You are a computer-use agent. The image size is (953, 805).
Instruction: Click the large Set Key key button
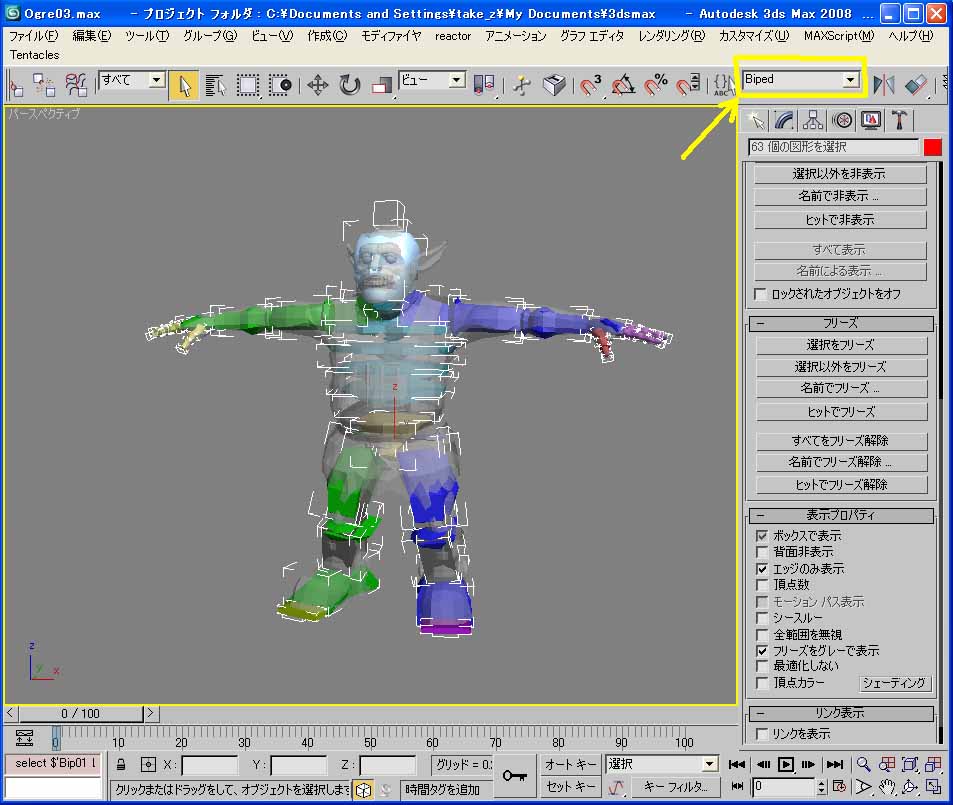coord(515,776)
